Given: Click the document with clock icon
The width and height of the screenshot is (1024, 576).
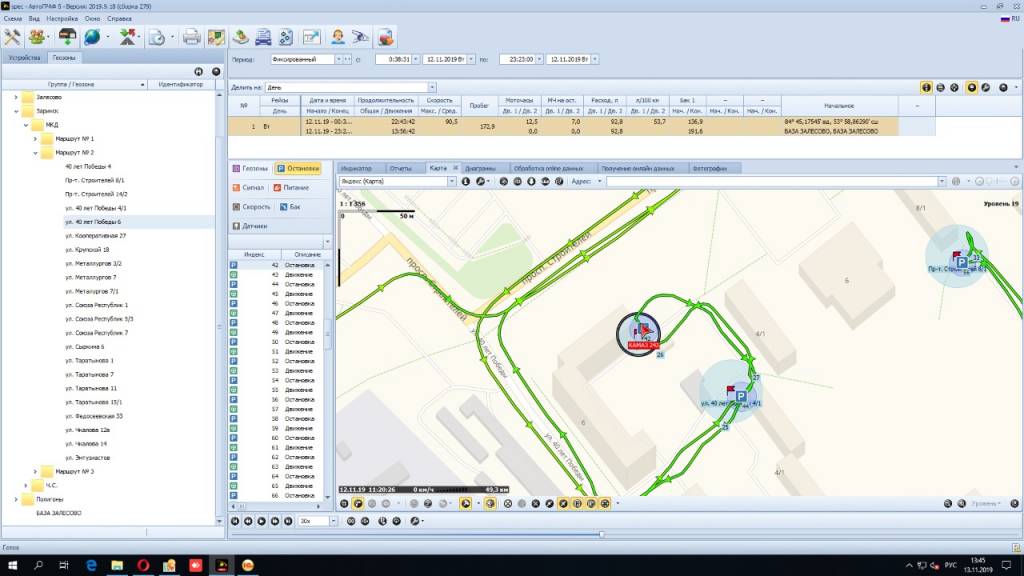Looking at the screenshot, I should [157, 37].
